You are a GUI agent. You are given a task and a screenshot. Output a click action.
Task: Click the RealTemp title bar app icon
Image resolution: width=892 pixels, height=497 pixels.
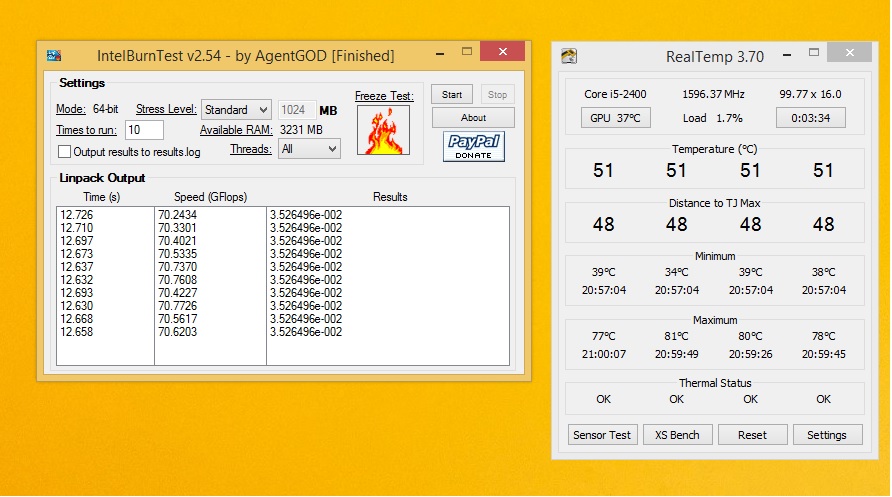pos(569,56)
